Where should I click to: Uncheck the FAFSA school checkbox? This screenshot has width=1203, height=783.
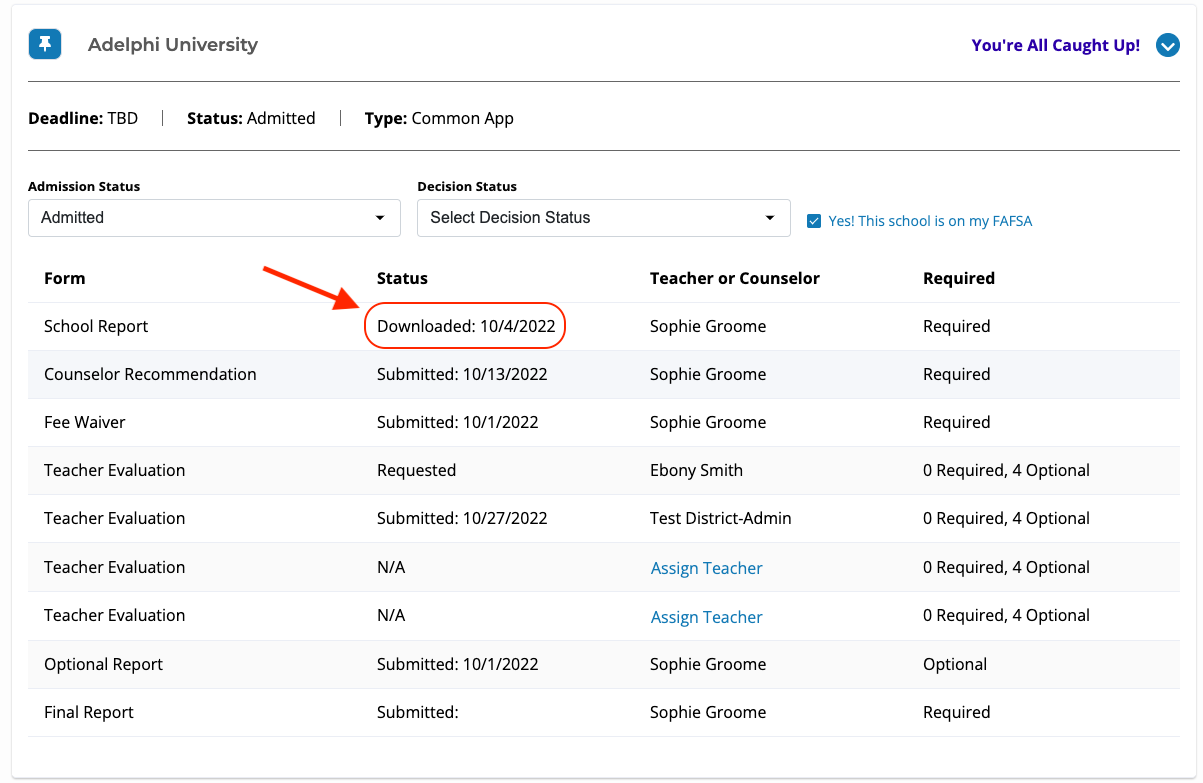[x=814, y=221]
